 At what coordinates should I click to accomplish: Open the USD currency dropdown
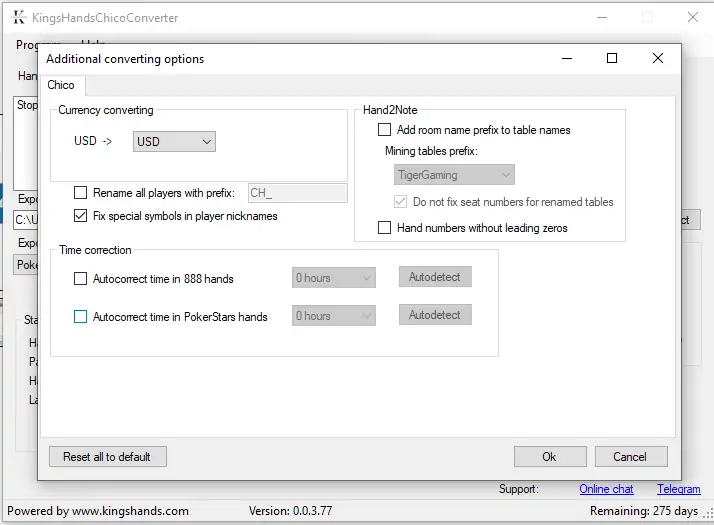click(174, 142)
